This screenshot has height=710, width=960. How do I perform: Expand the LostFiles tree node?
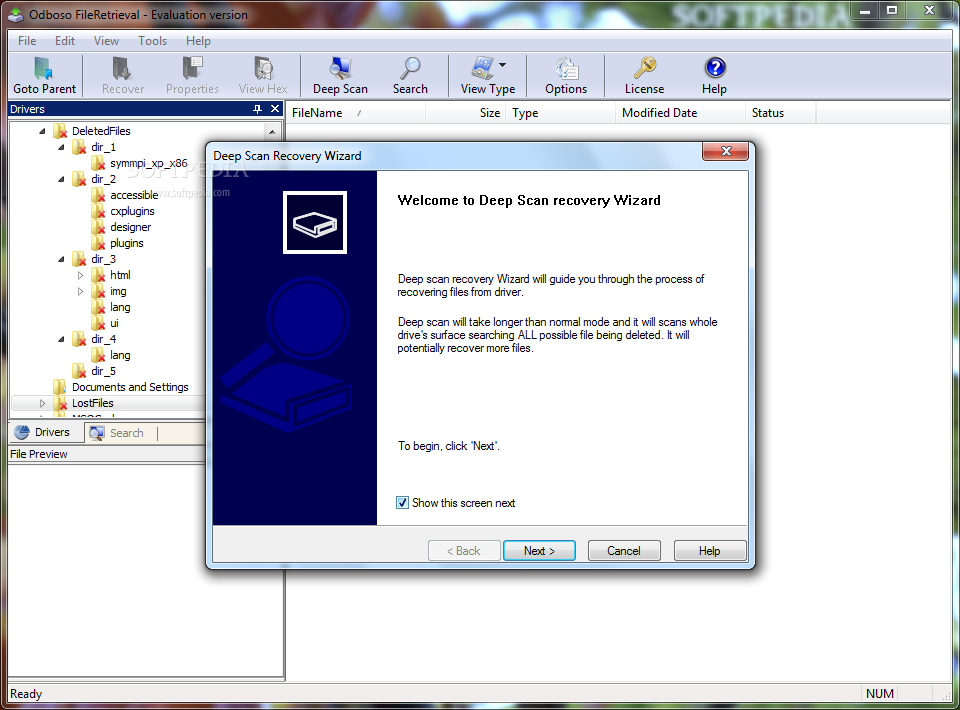pos(42,403)
